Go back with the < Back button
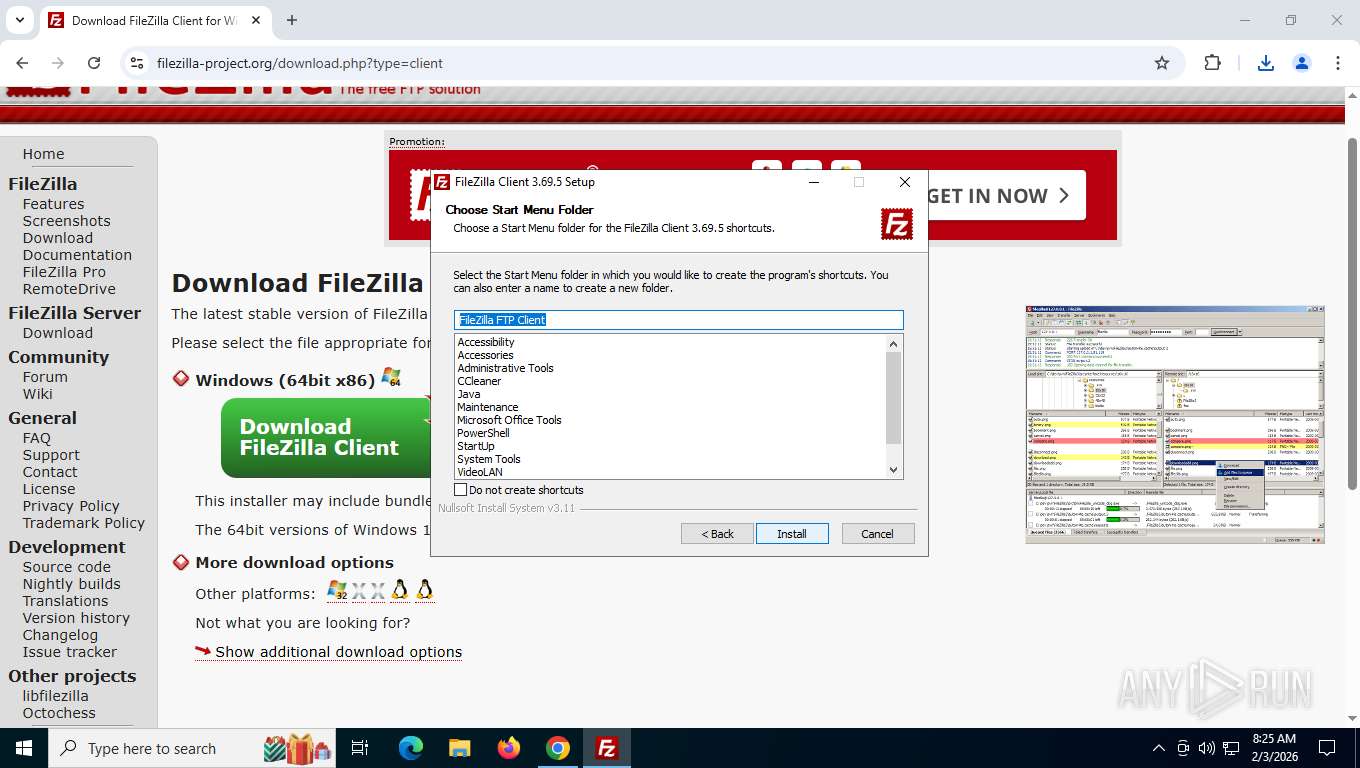 tap(717, 534)
